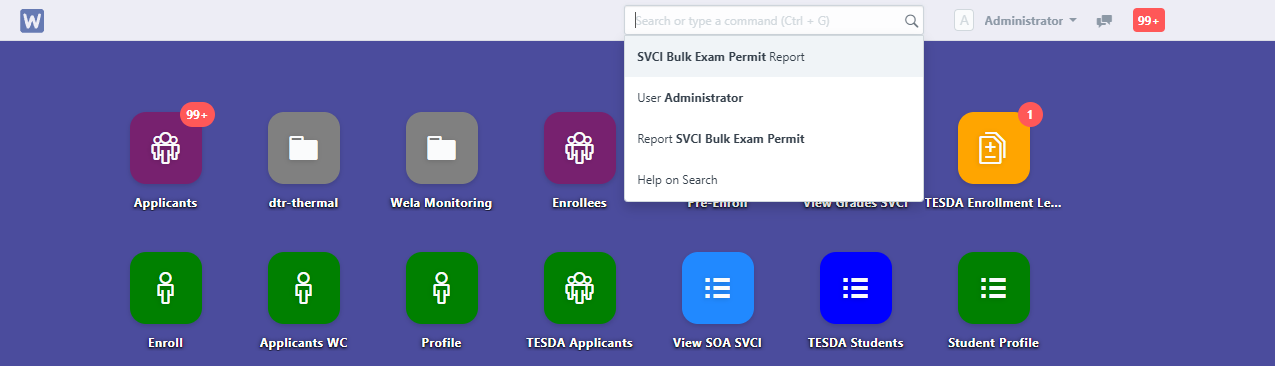
Task: Open the Applicants WC icon
Action: coord(304,288)
